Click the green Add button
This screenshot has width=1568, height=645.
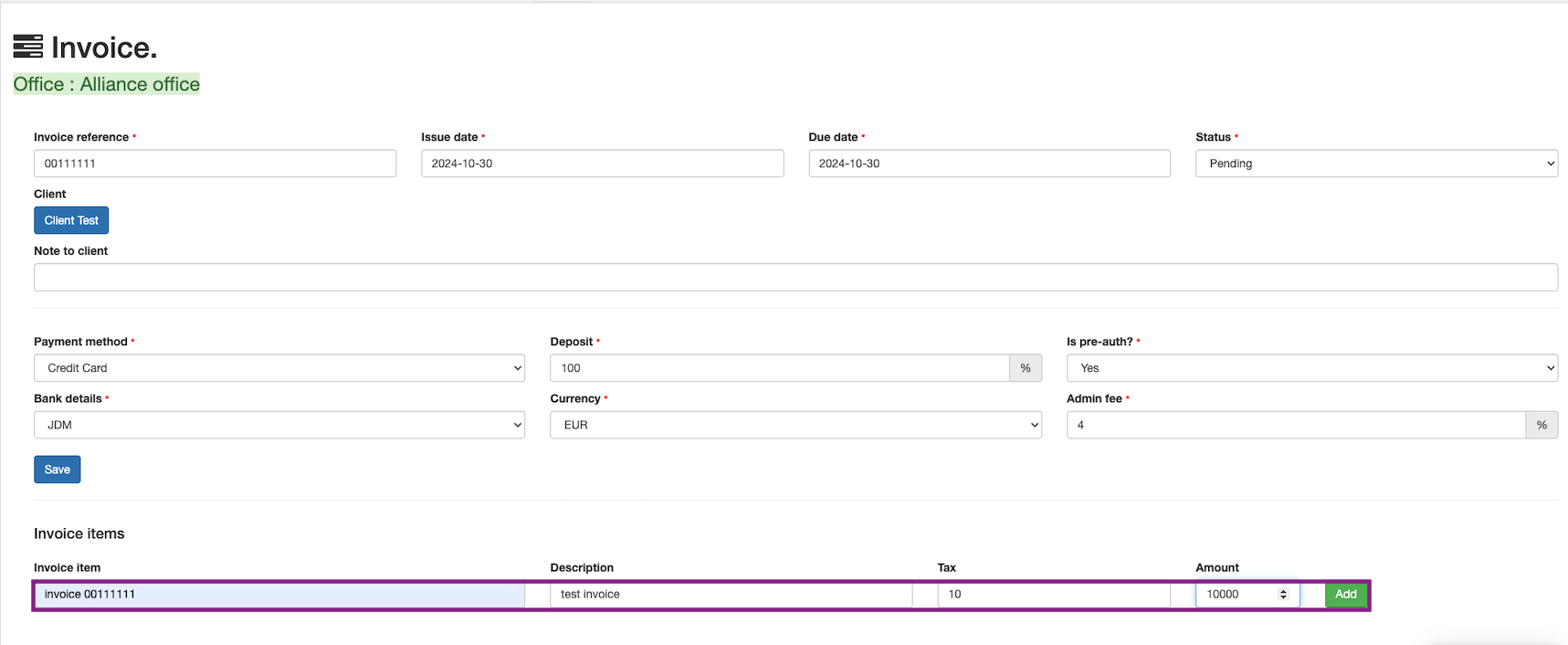(x=1345, y=595)
